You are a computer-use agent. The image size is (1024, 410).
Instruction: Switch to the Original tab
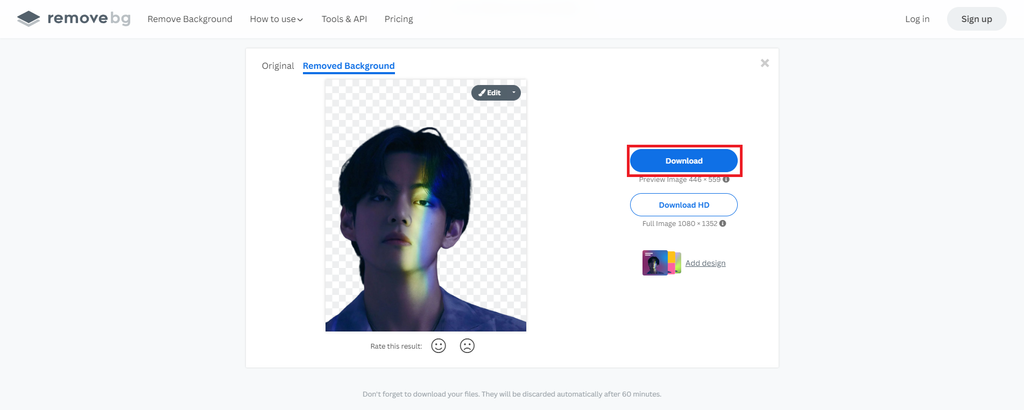tap(278, 66)
